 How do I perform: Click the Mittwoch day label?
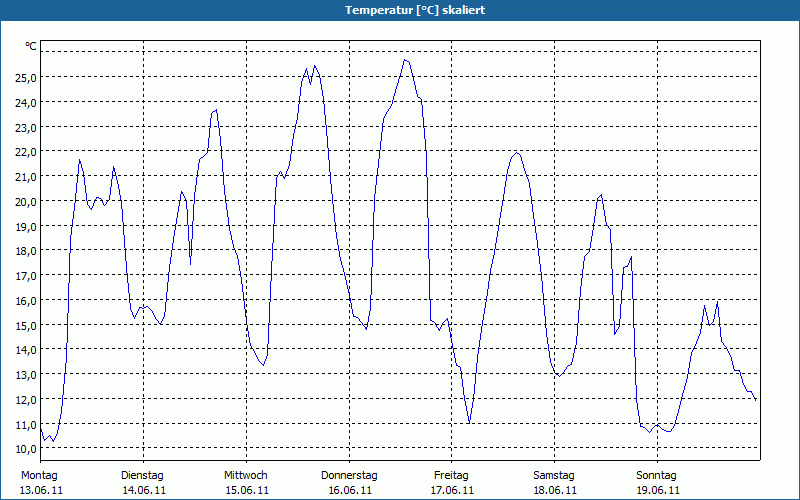[246, 476]
